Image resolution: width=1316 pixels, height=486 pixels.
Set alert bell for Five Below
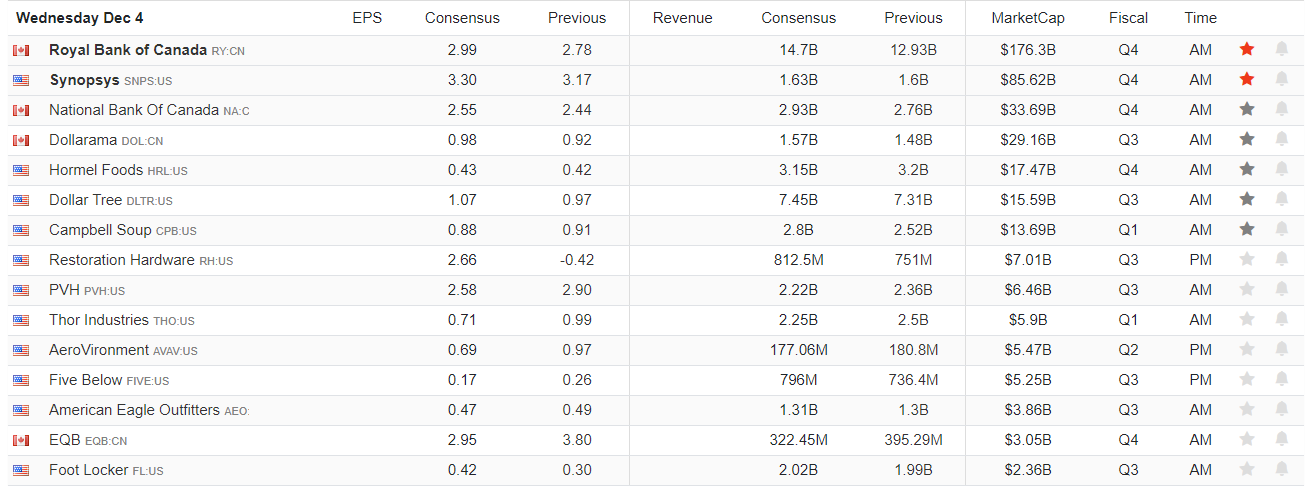(1281, 379)
